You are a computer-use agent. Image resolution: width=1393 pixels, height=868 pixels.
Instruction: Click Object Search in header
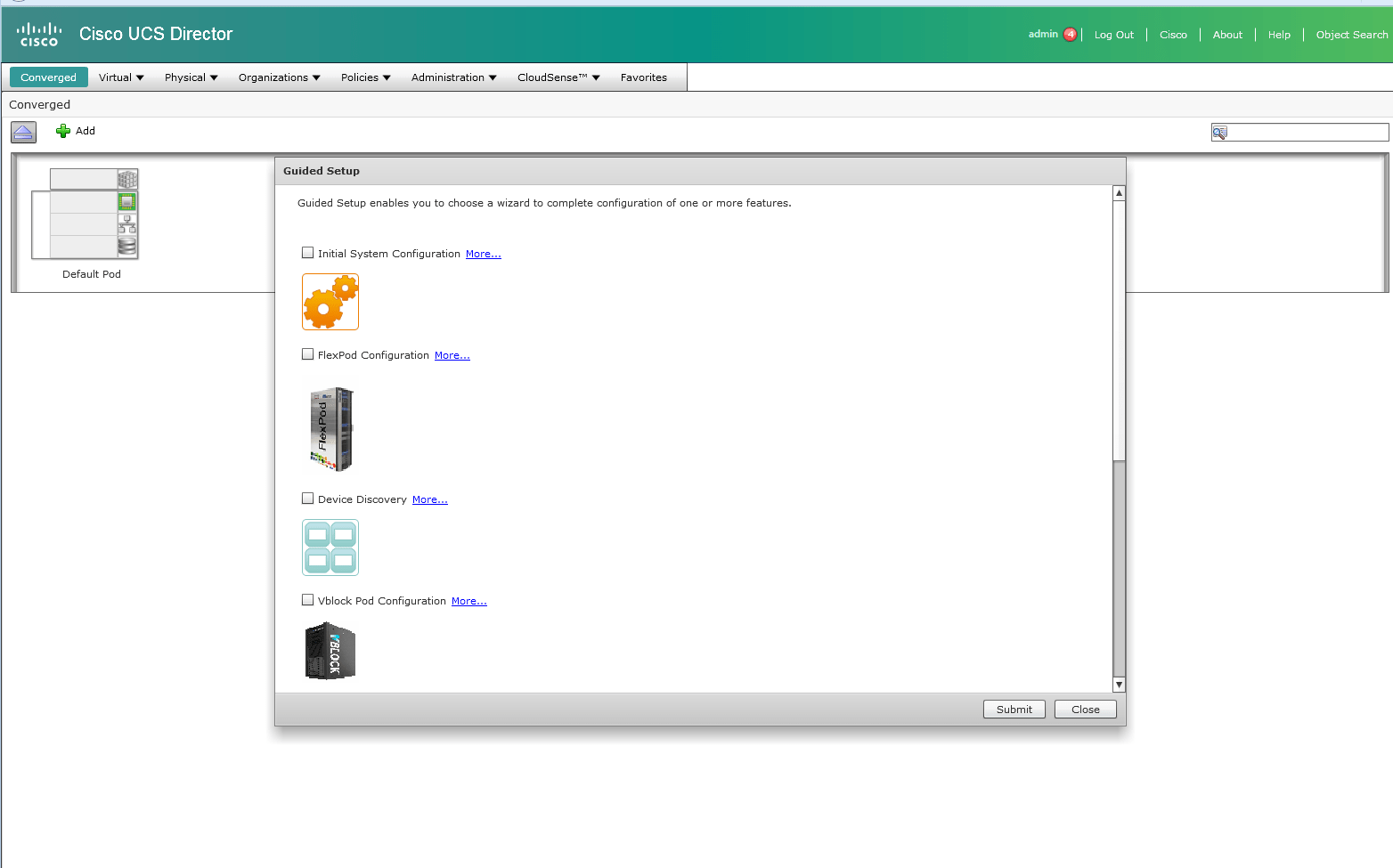tap(1352, 35)
